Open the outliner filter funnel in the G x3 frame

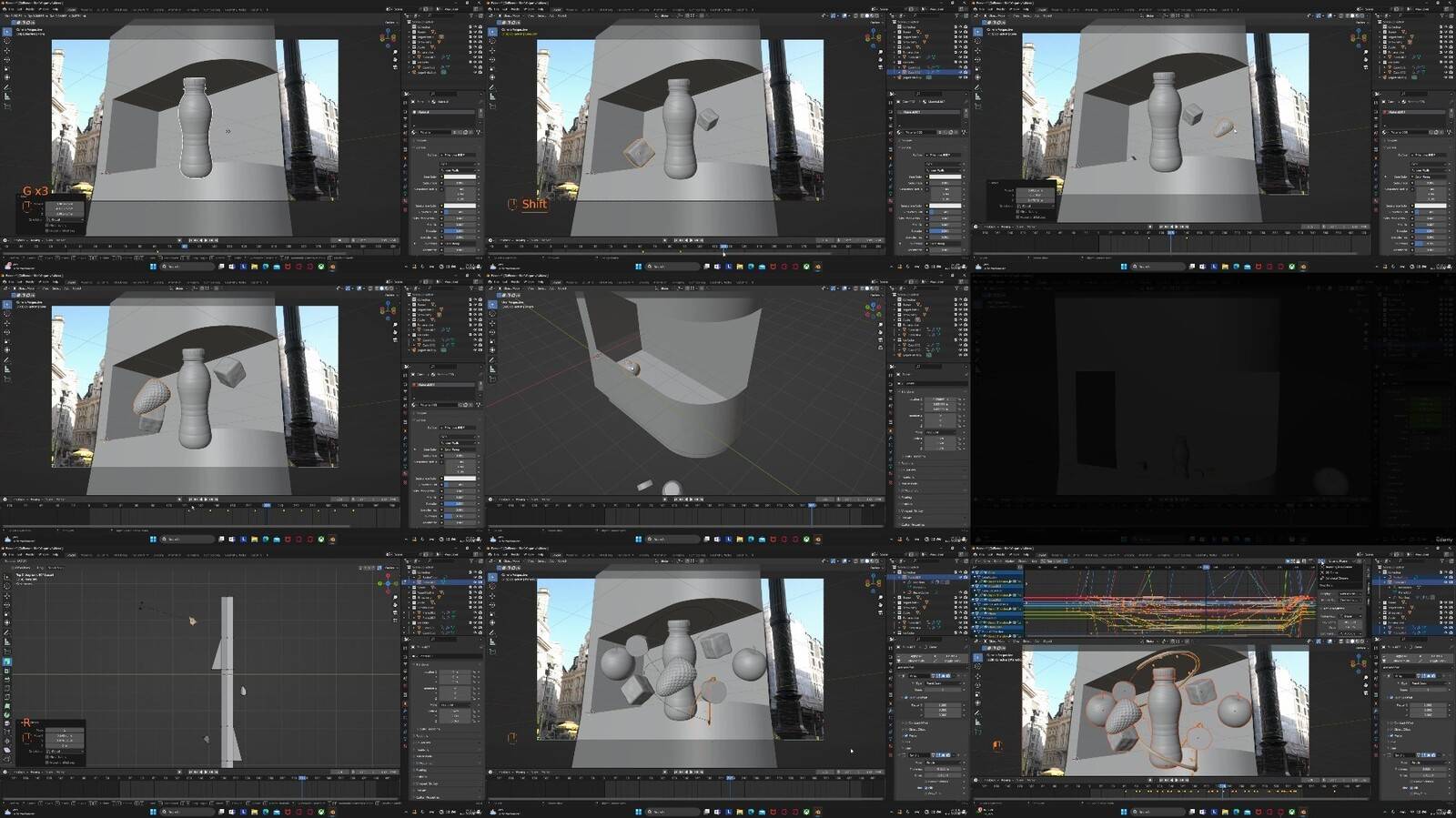coord(471,15)
